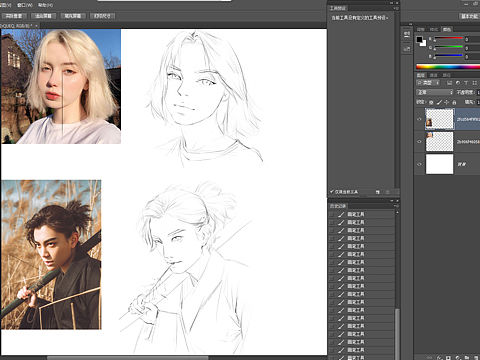Click the History panel vertical scrollbar thumb

(397, 334)
